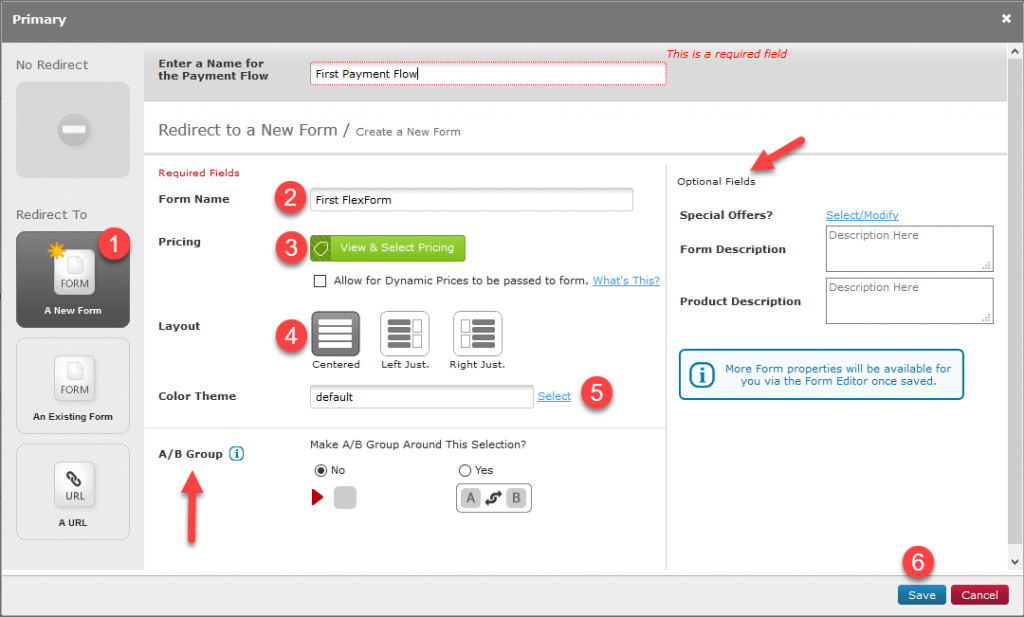Screen dimensions: 1024x617
Task: Open the What's This? link
Action: 625,280
